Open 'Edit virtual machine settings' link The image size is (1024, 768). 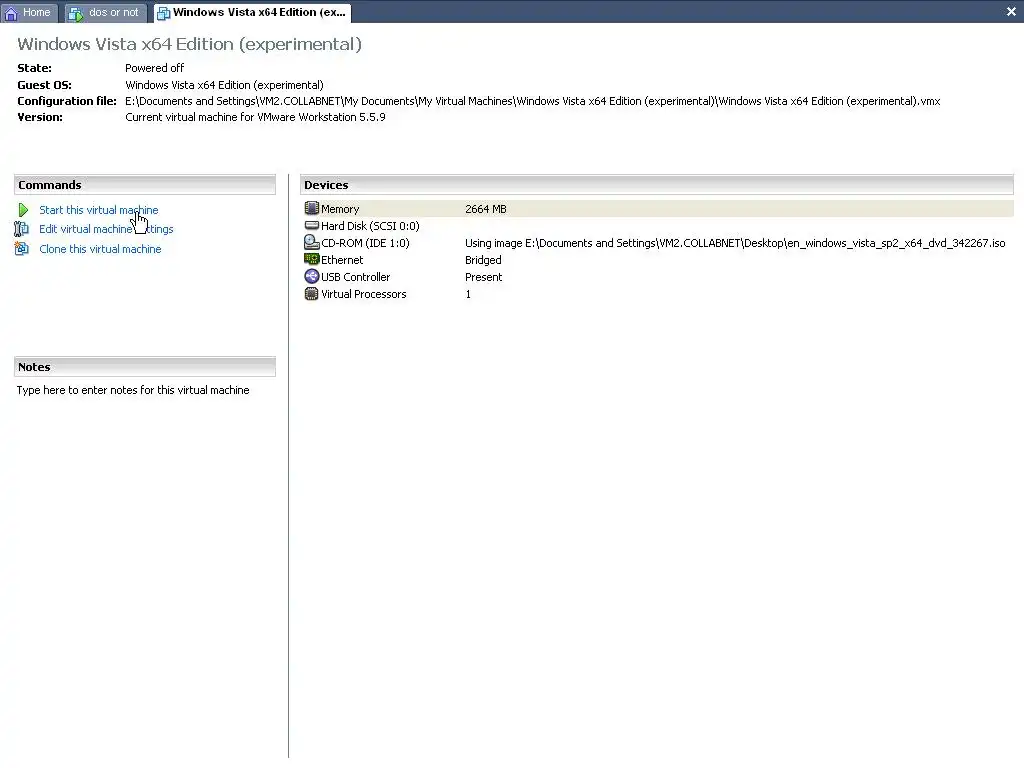click(106, 229)
